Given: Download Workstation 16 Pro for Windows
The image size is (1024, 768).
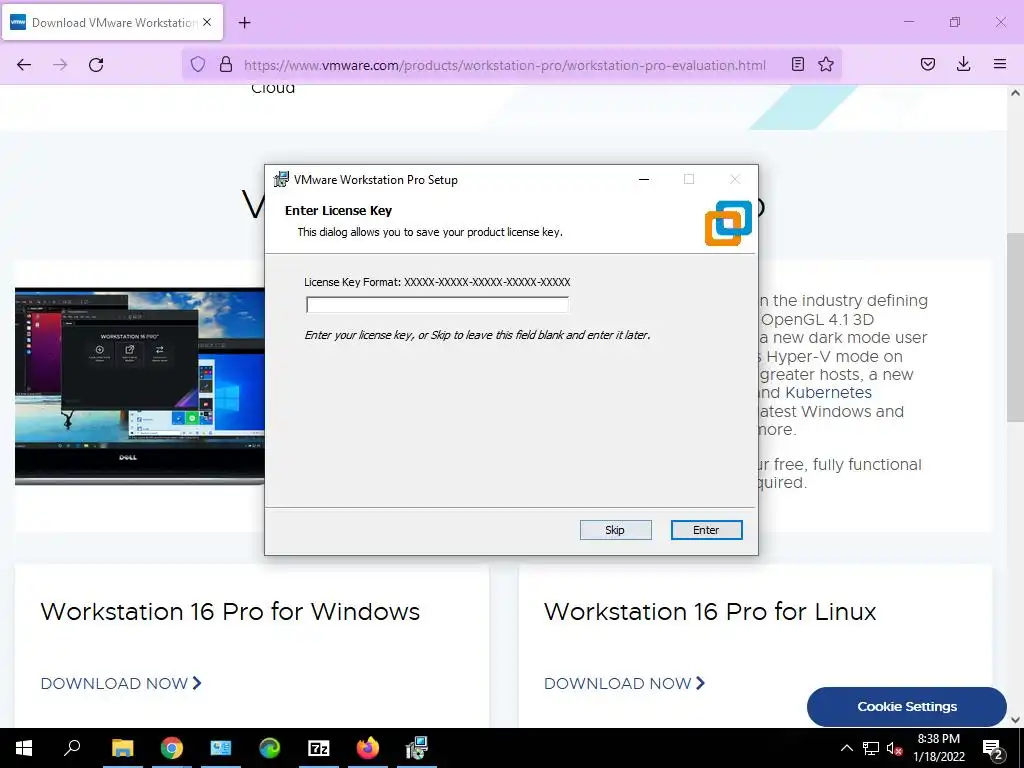Looking at the screenshot, I should click(x=121, y=683).
